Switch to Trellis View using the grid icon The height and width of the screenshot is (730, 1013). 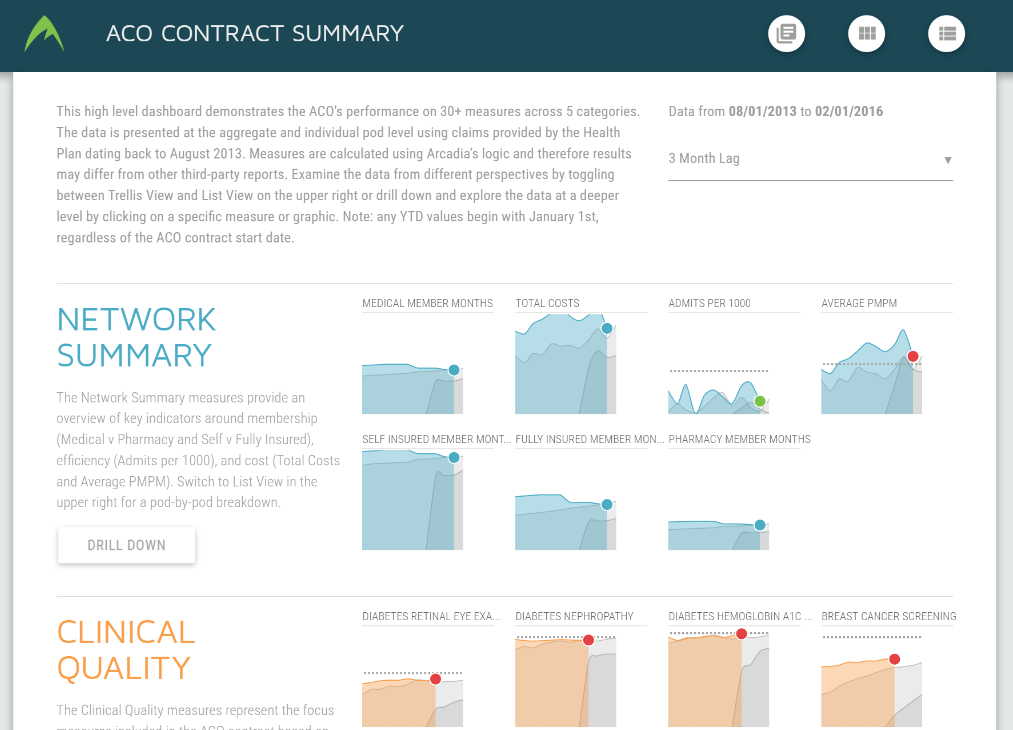click(866, 33)
